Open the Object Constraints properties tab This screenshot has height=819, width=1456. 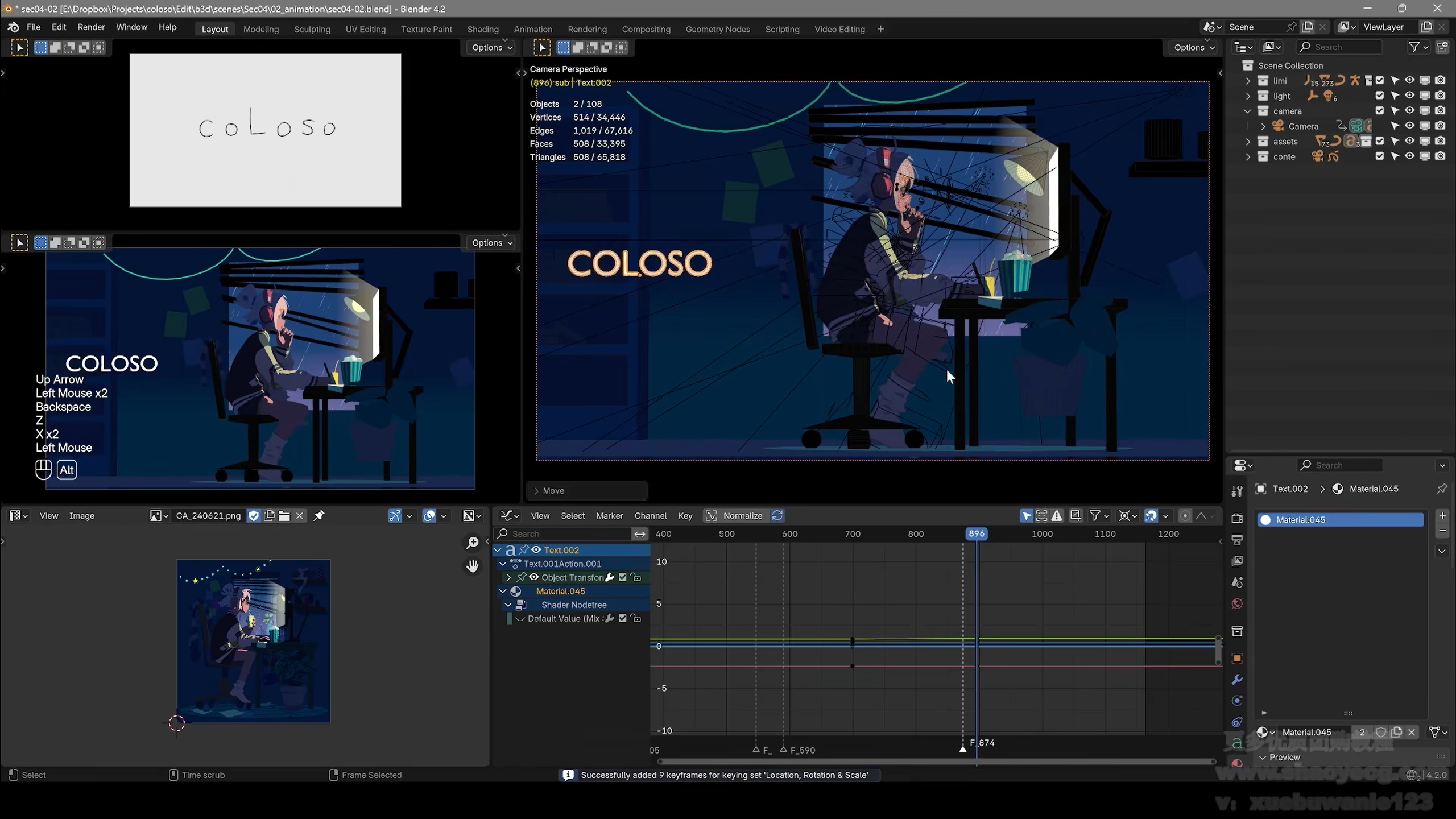click(x=1237, y=722)
